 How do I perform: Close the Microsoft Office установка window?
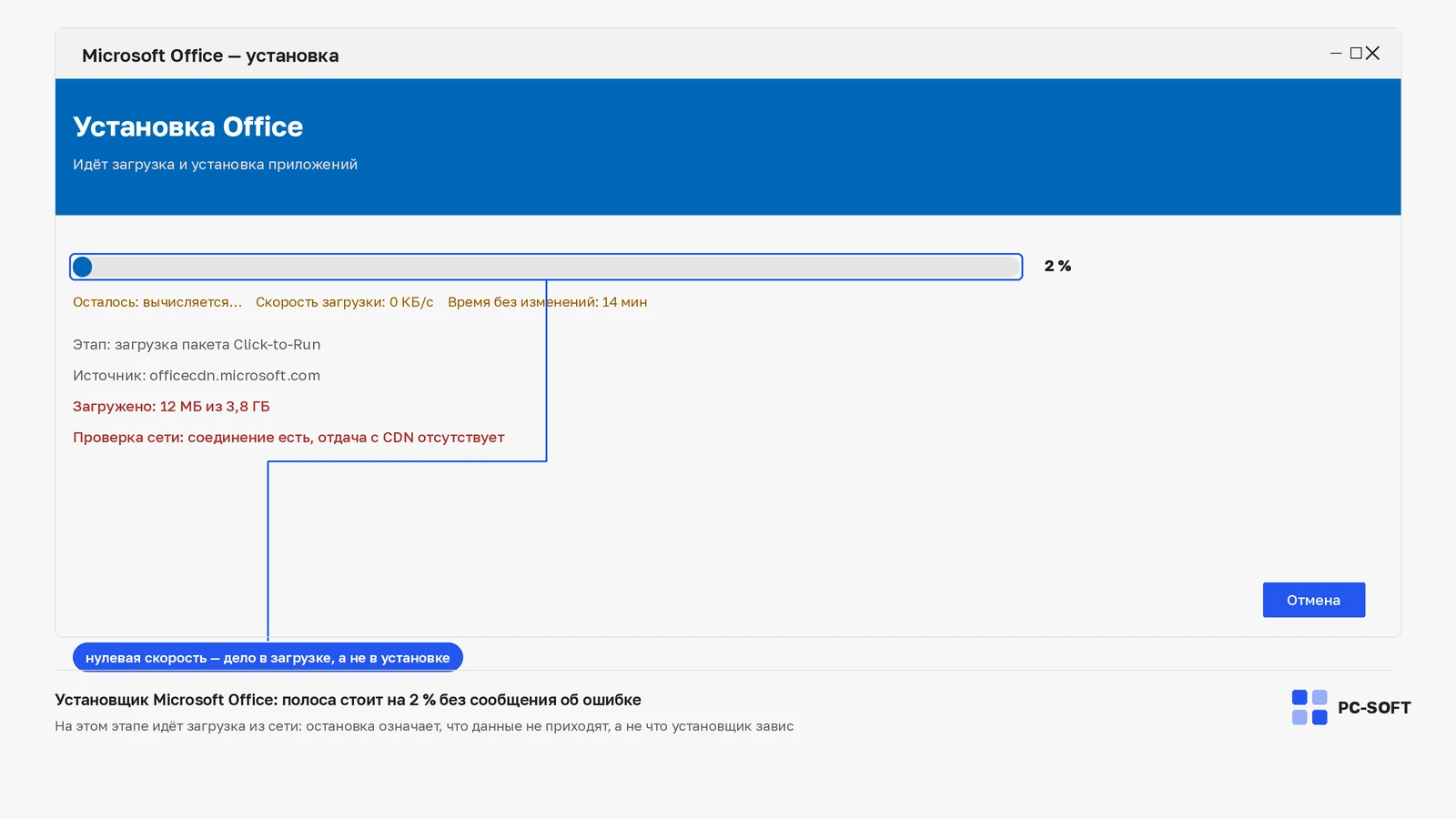1372,54
